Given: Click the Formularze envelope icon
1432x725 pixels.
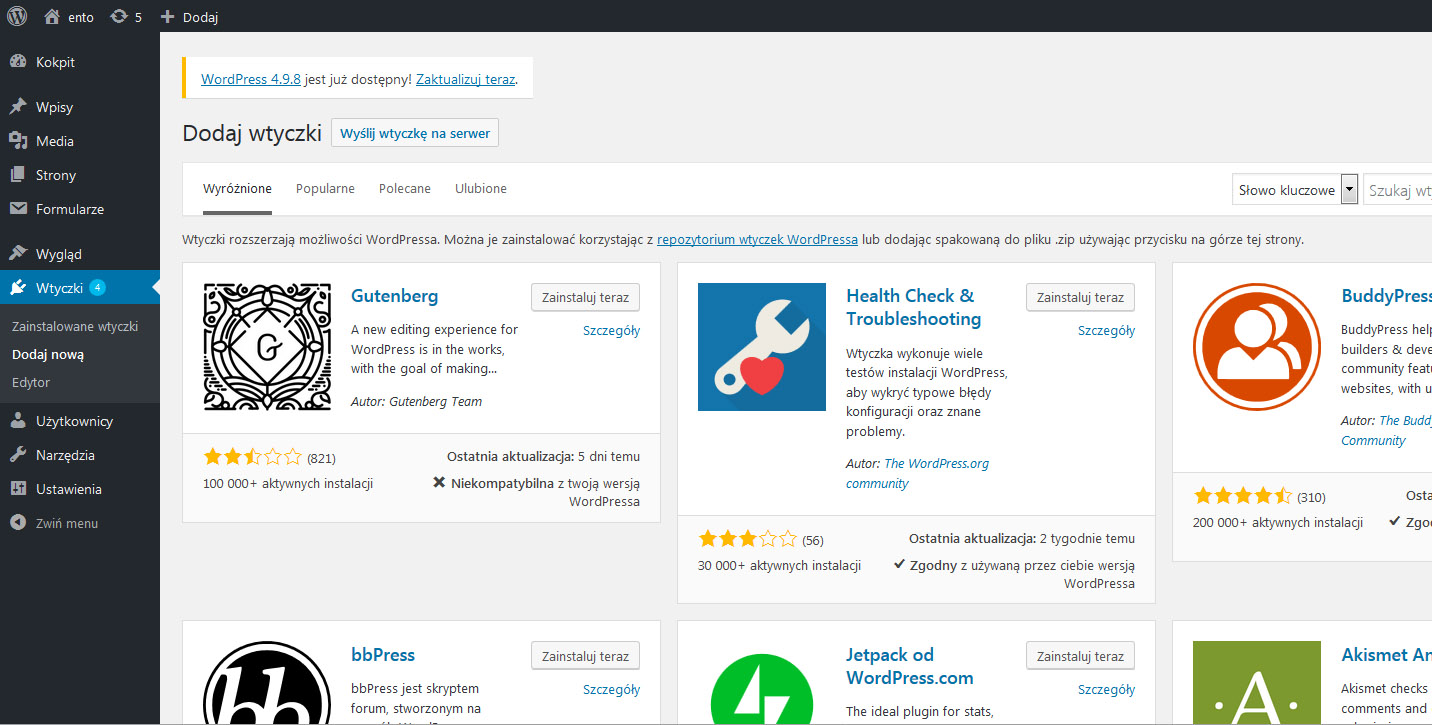Looking at the screenshot, I should (x=18, y=209).
